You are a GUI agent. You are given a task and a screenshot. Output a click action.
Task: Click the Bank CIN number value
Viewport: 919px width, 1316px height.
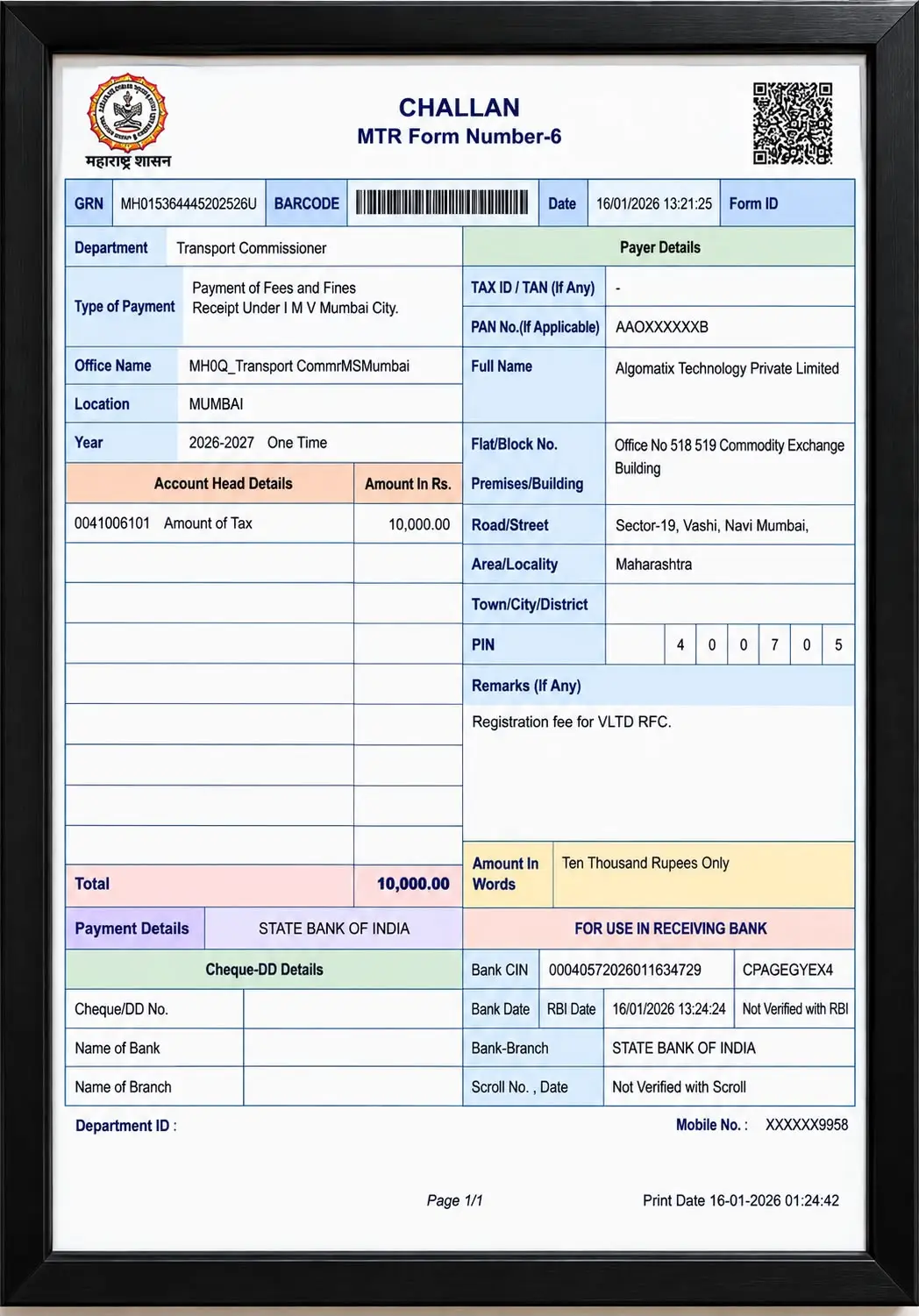(x=625, y=970)
